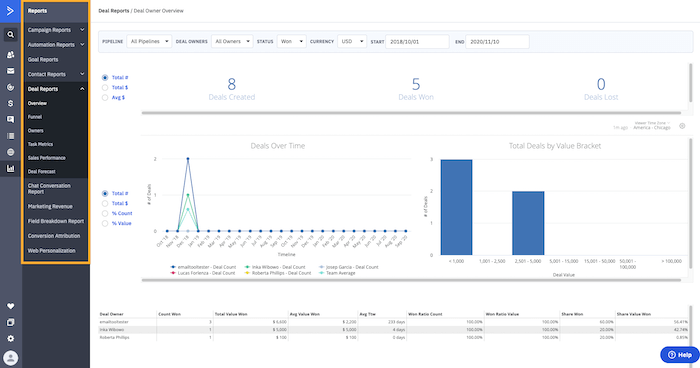The width and height of the screenshot is (700, 368).
Task: Click Inka Wibowo row in deal table
Action: point(395,330)
